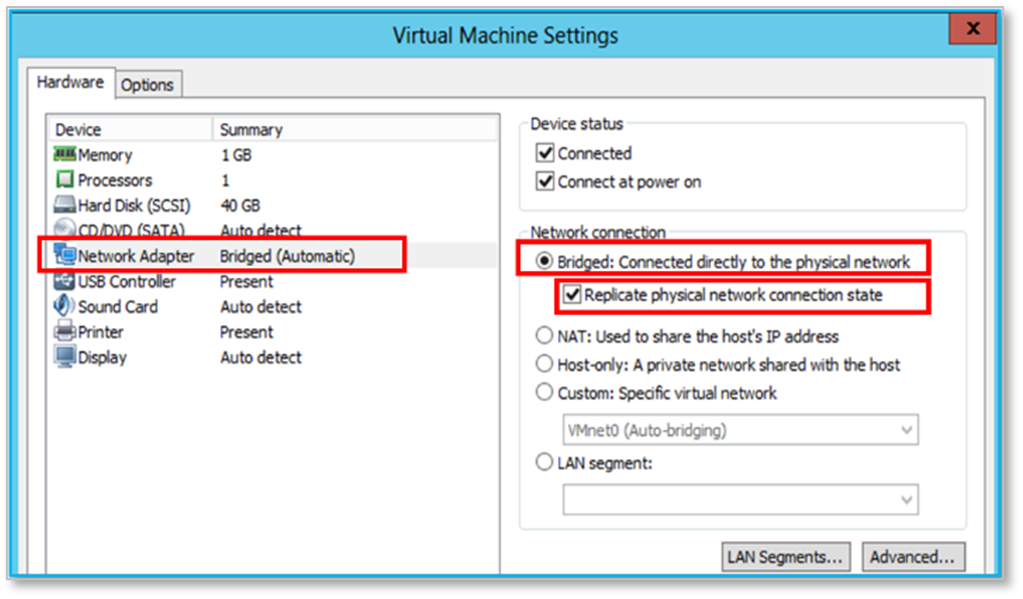Select the Sound Card speaker icon

[65, 307]
